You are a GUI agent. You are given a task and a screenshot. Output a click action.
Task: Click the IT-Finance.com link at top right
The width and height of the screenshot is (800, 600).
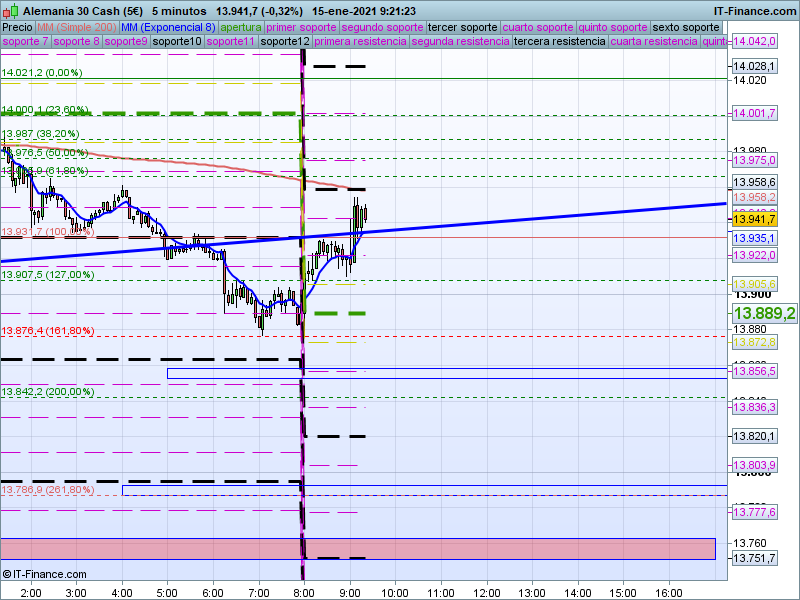point(754,10)
